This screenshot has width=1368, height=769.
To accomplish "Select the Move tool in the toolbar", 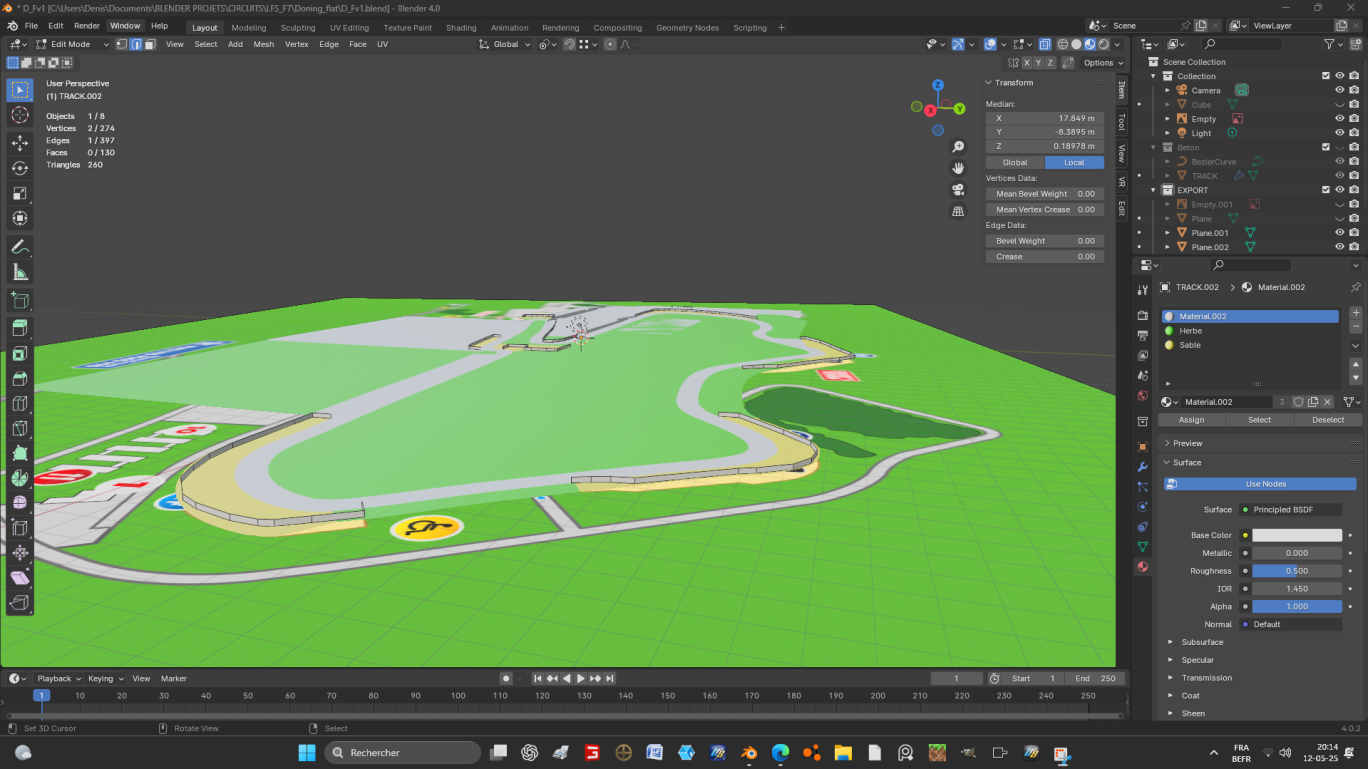I will click(20, 143).
